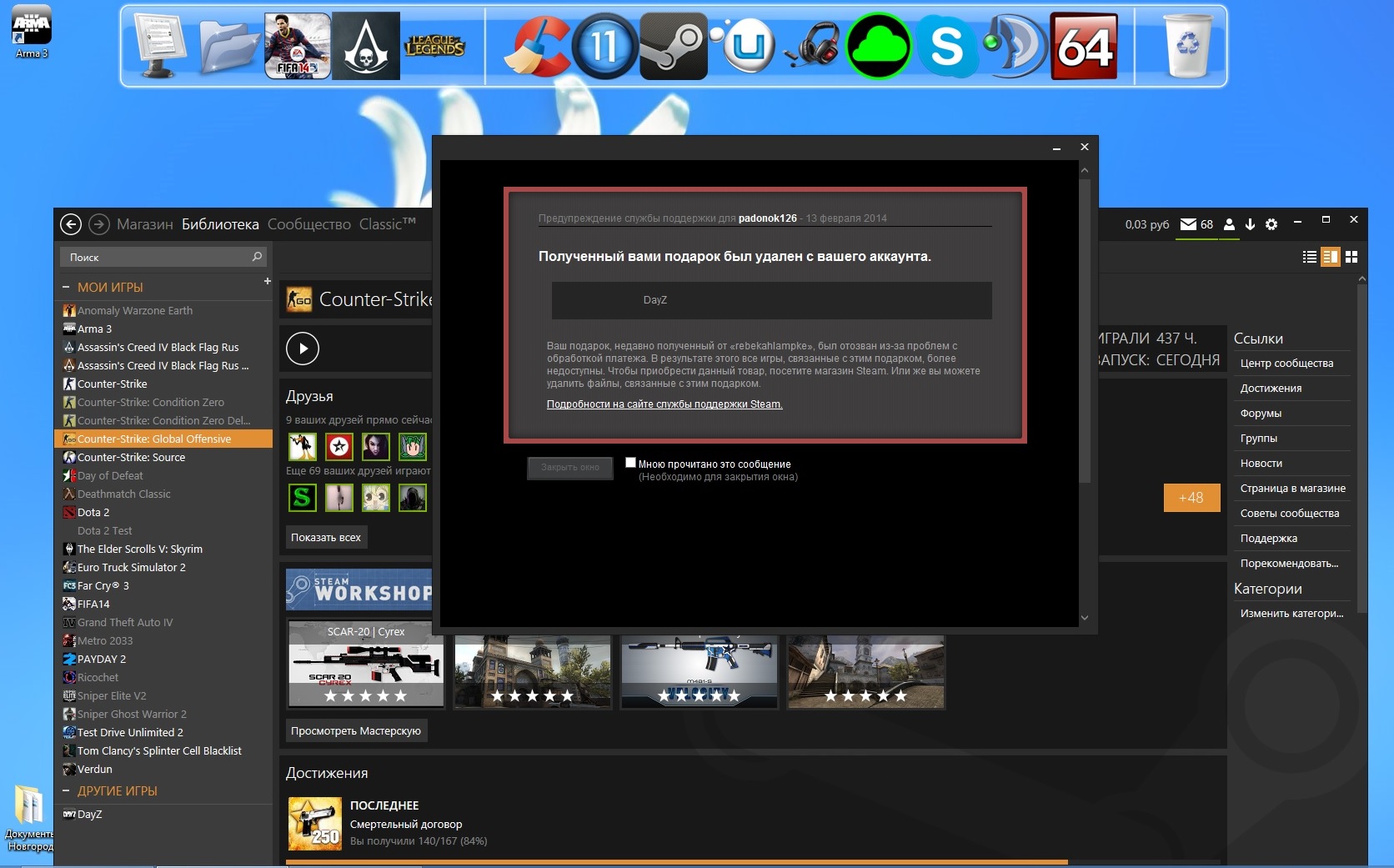Open the green S friend avatar
Image resolution: width=1394 pixels, height=868 pixels.
pyautogui.click(x=302, y=498)
